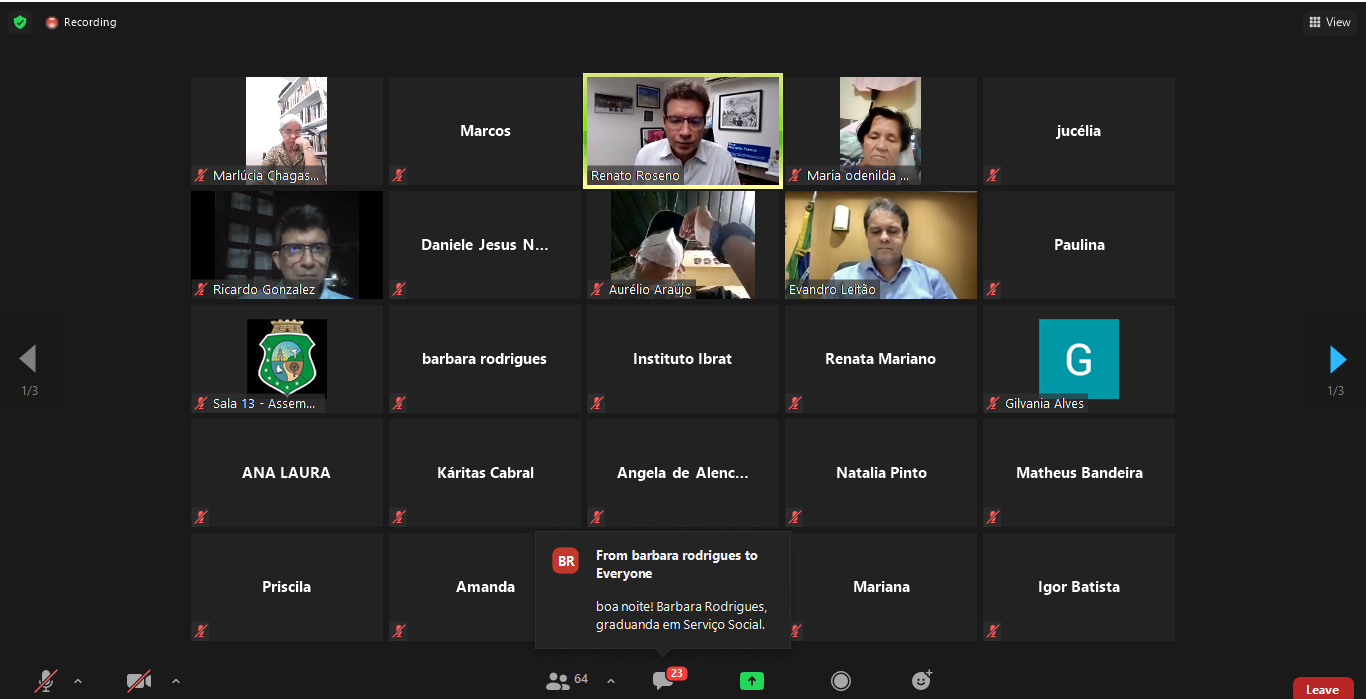Open the chat with 23 unread messages
Viewport: 1366px width, 699px height.
(x=663, y=681)
